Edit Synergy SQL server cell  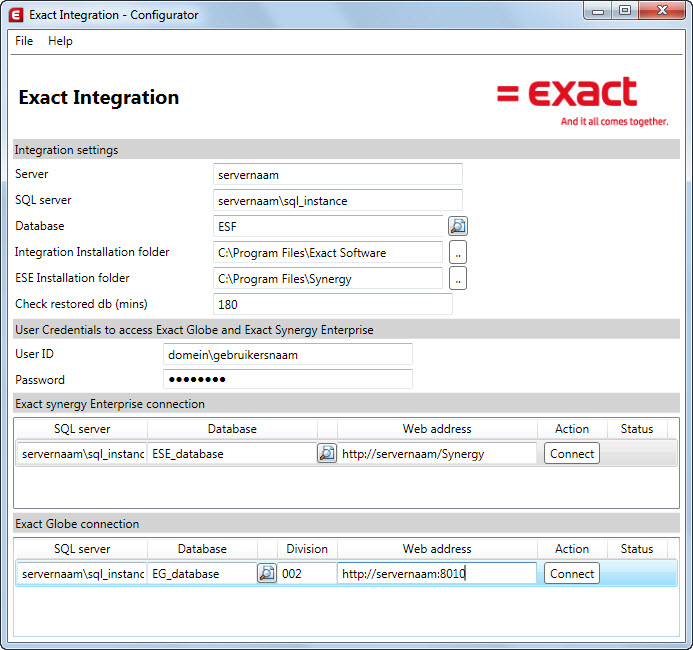click(82, 453)
